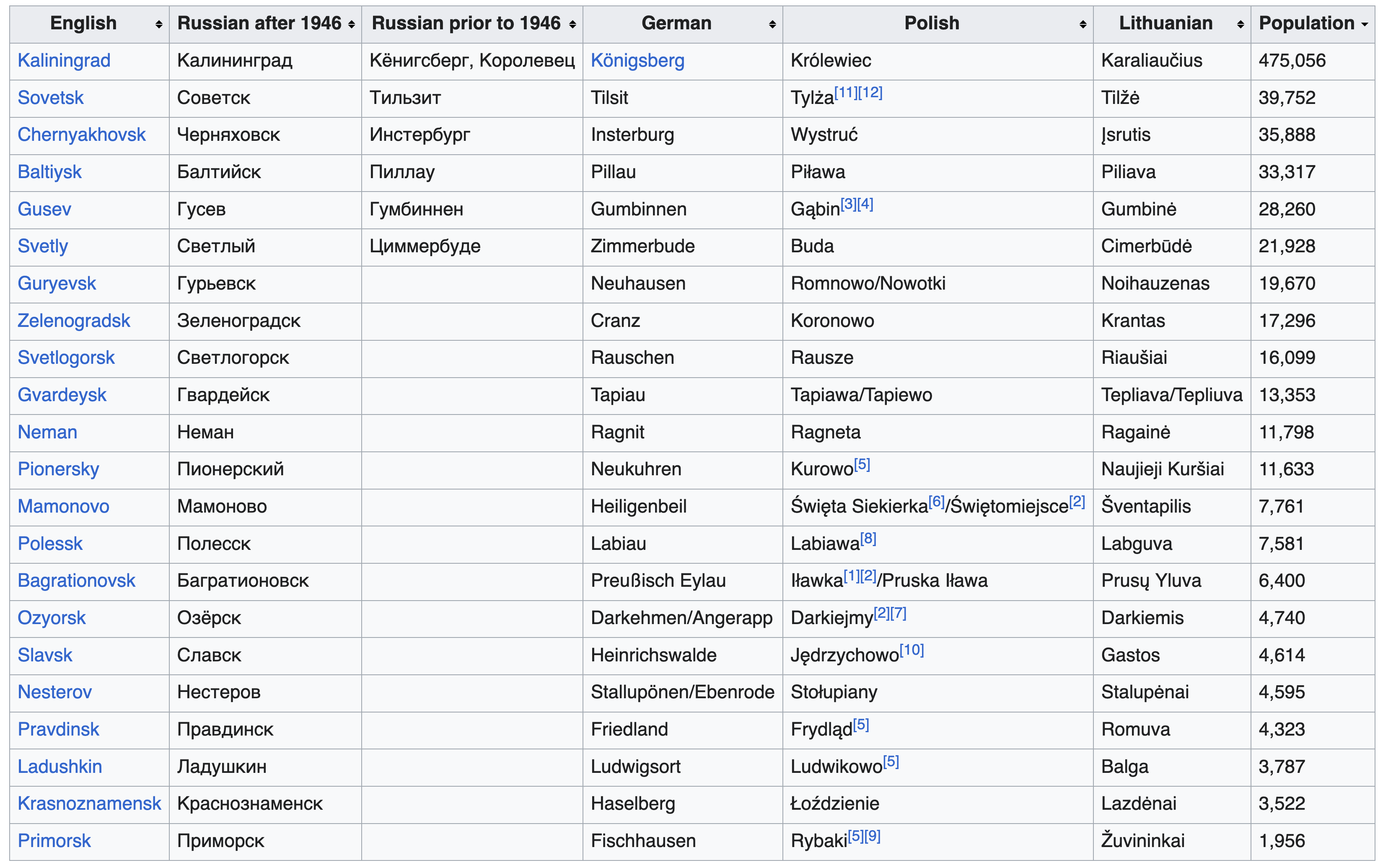Screen dimensions: 1383x868
Task: Open the Primorsk town link
Action: coord(54,840)
